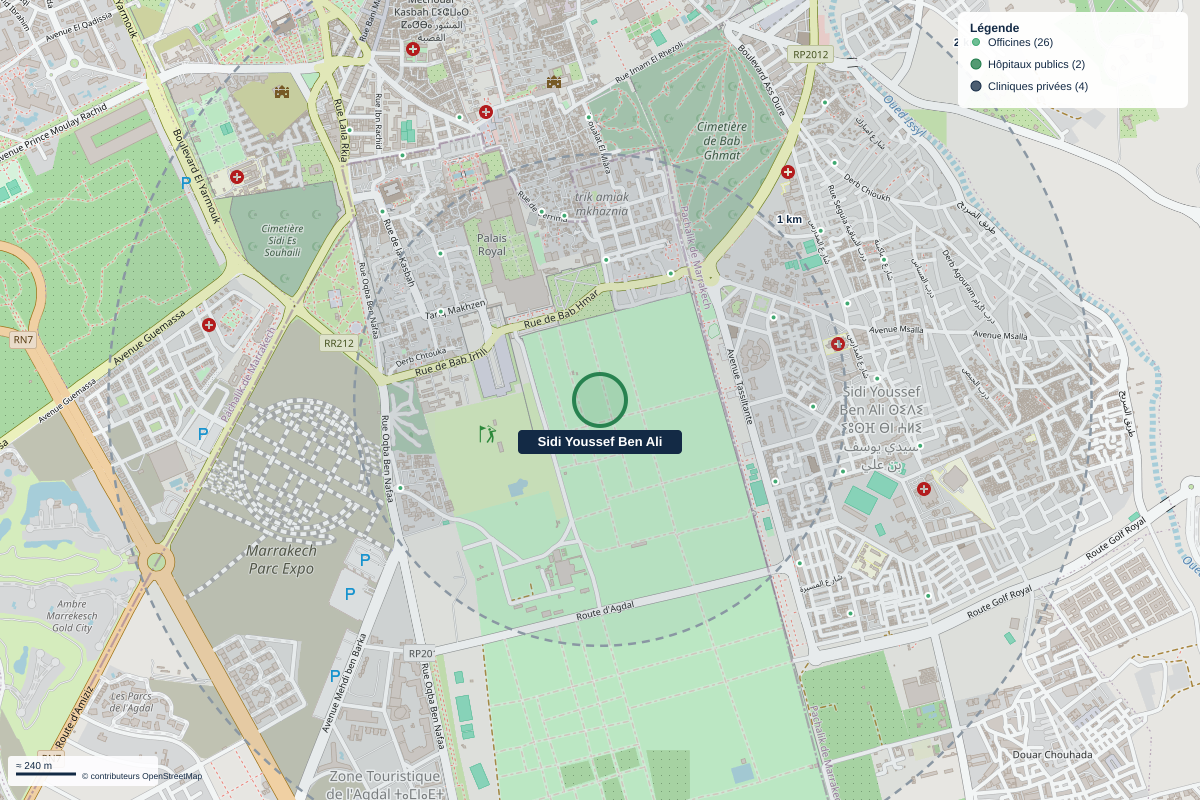Click the Hôpitaux publics legend color dot
Screen dimensions: 1200x800
click(x=976, y=64)
